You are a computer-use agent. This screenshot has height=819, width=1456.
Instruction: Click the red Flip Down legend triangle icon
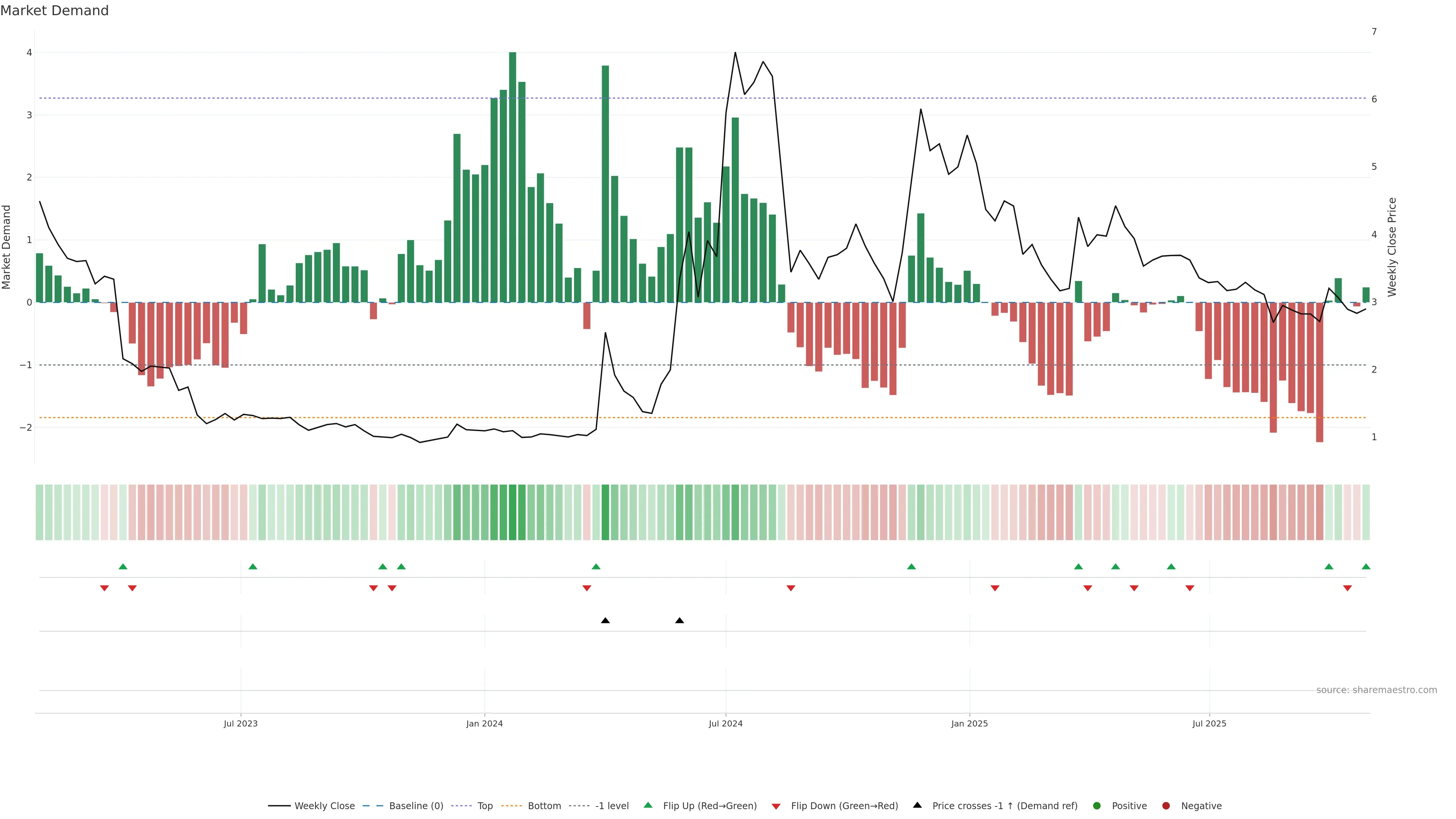(776, 806)
